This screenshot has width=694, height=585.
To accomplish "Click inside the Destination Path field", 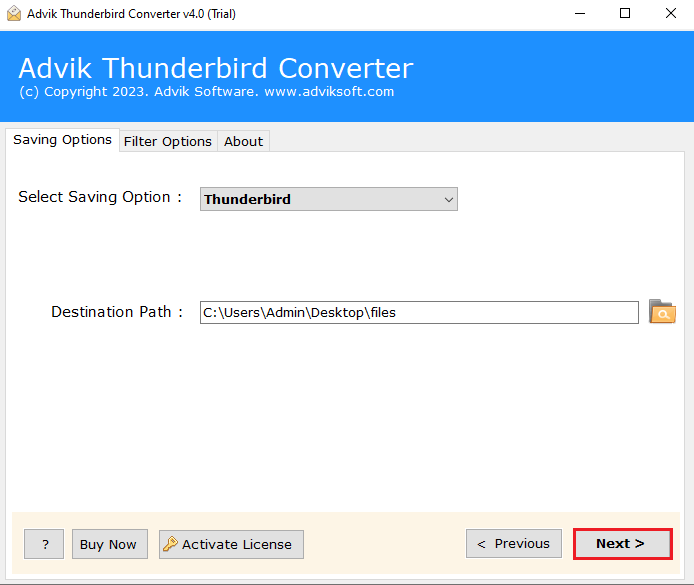I will click(x=419, y=312).
